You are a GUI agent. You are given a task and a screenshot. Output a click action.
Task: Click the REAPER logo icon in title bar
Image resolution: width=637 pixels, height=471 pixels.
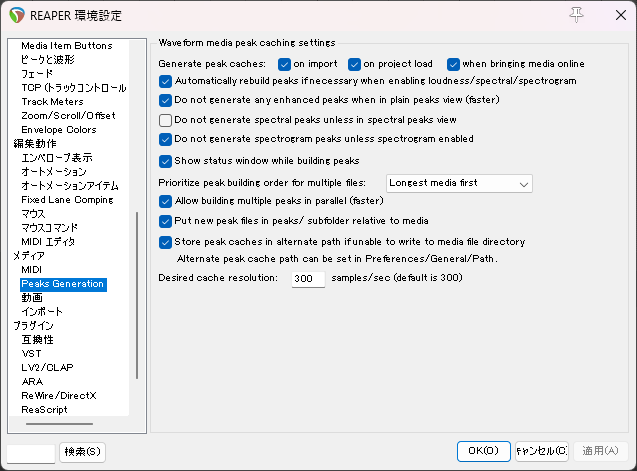click(17, 15)
